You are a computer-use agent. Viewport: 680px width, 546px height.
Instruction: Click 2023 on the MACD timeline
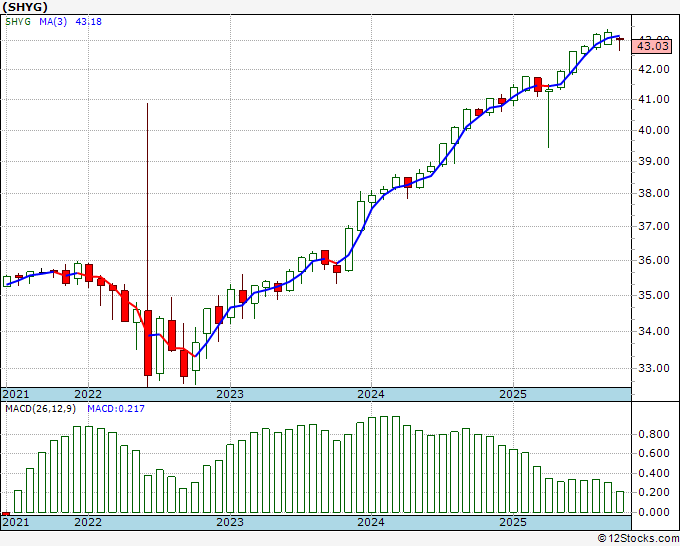tap(230, 522)
